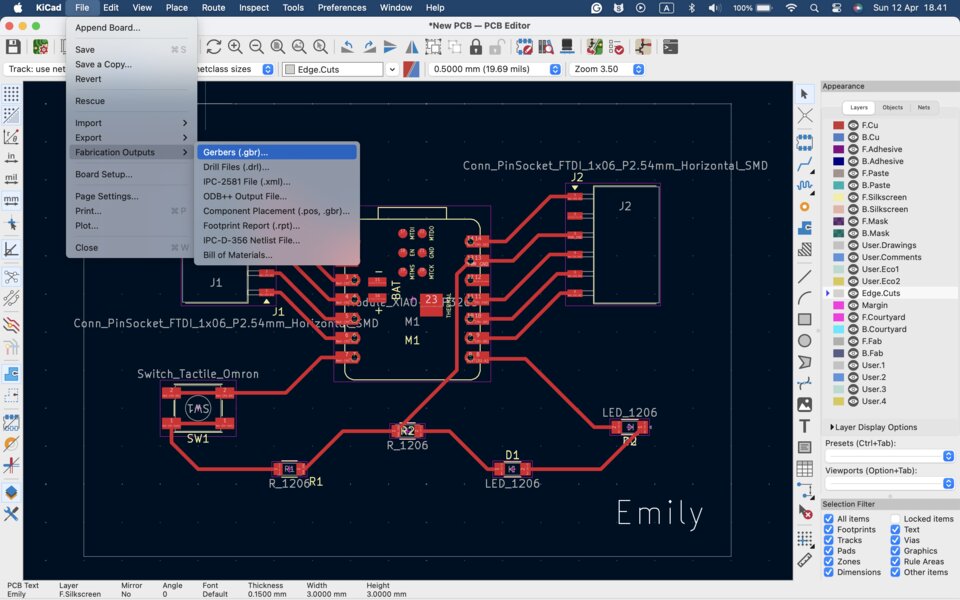Screen dimensions: 960x600
Task: Open the Footprint Library Browser icon
Action: [546, 47]
